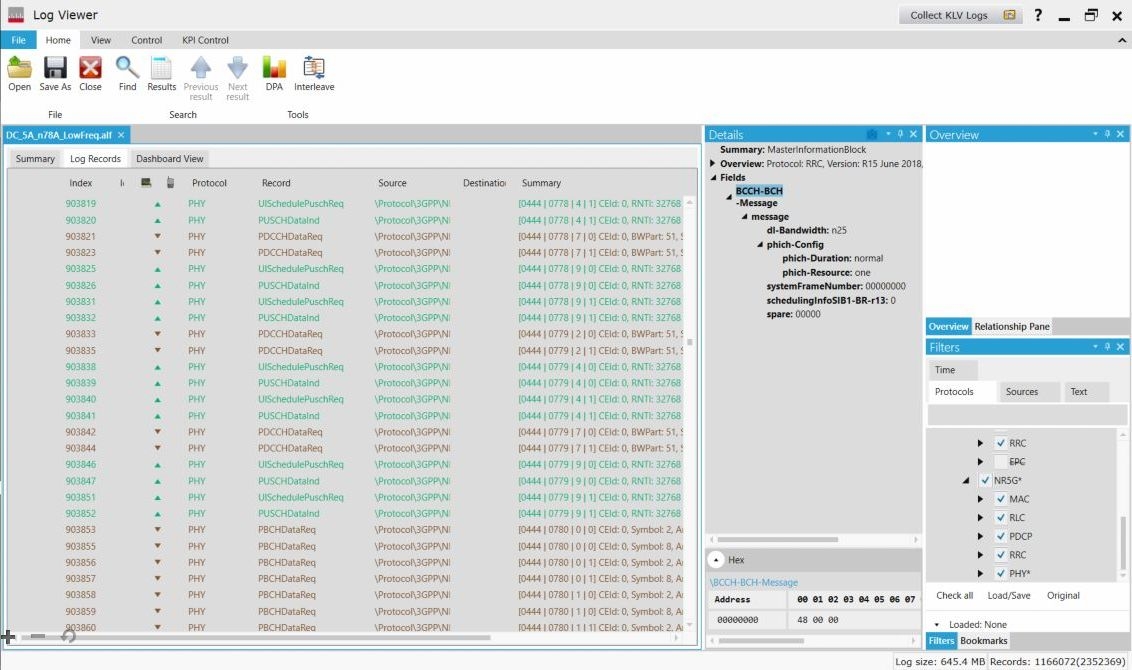Click the Collect KLV Logs button
This screenshot has width=1132, height=670.
pyautogui.click(x=958, y=15)
